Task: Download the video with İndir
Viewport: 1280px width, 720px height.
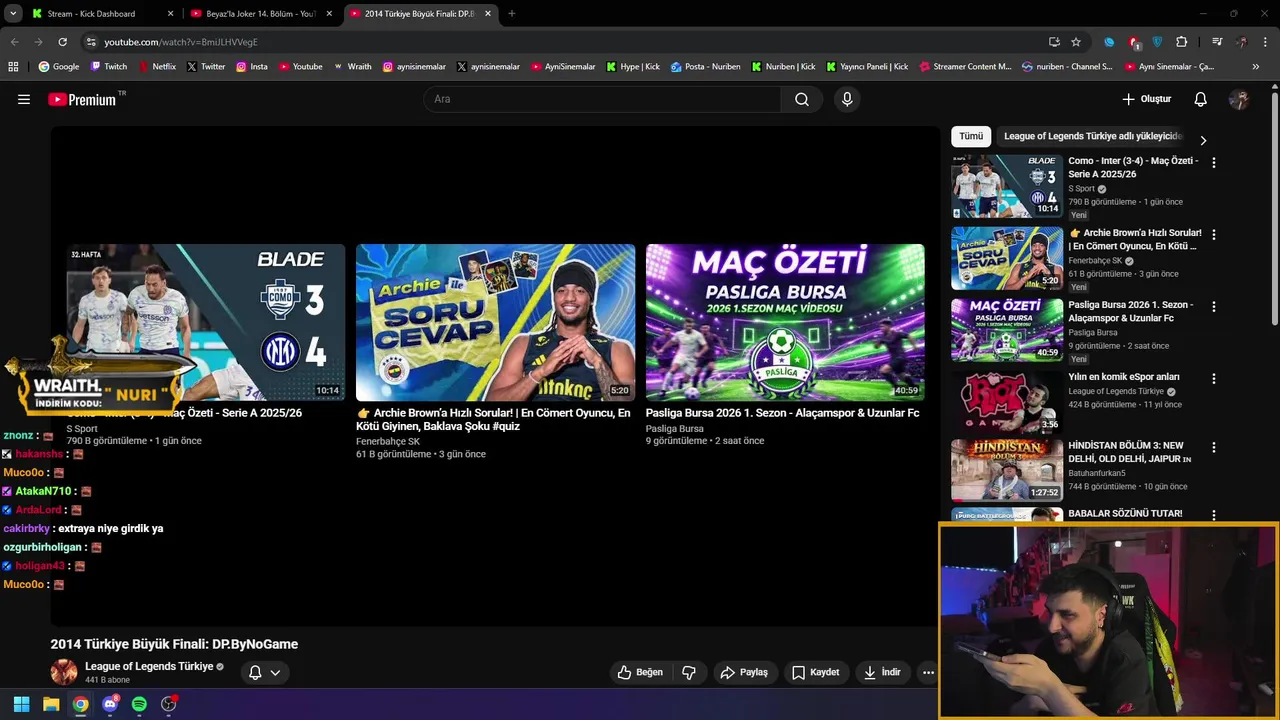Action: pos(883,672)
